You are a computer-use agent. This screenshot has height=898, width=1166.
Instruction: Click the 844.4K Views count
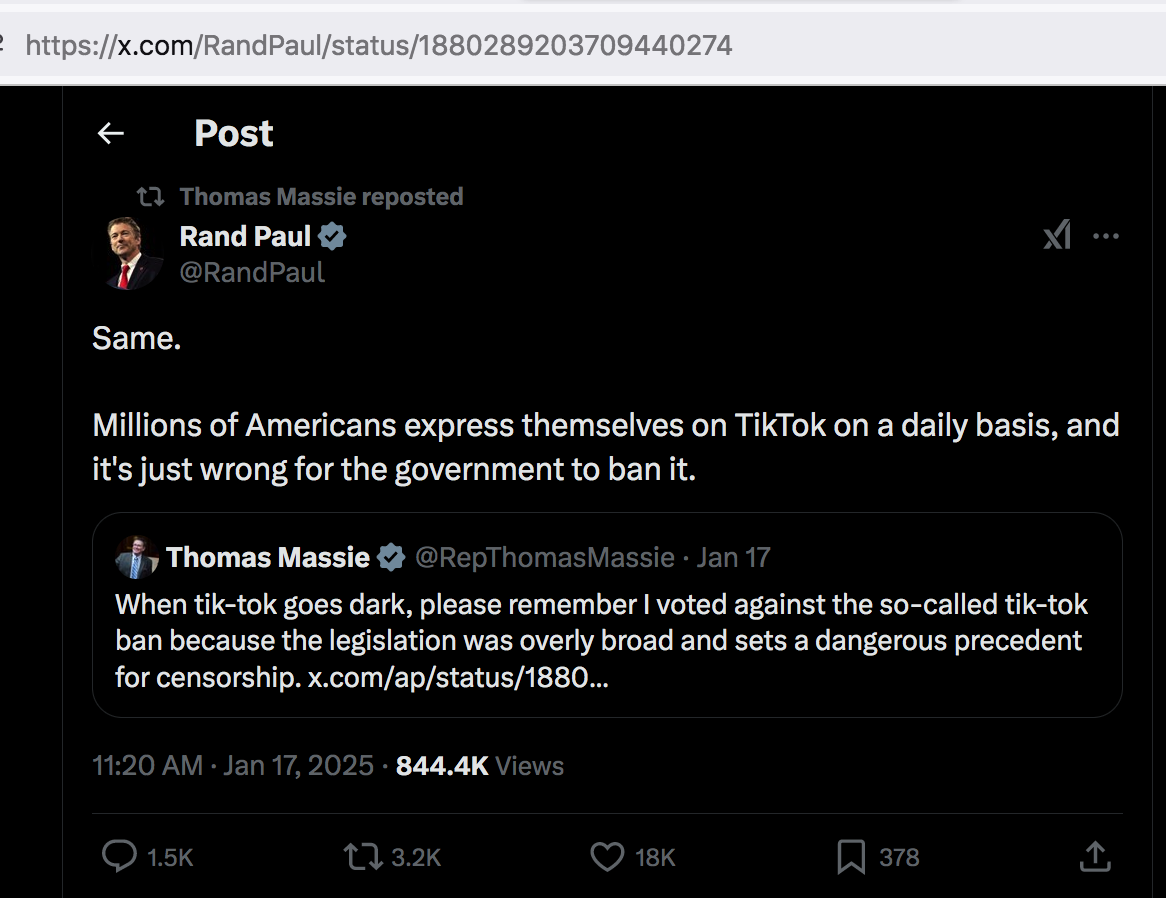click(480, 766)
